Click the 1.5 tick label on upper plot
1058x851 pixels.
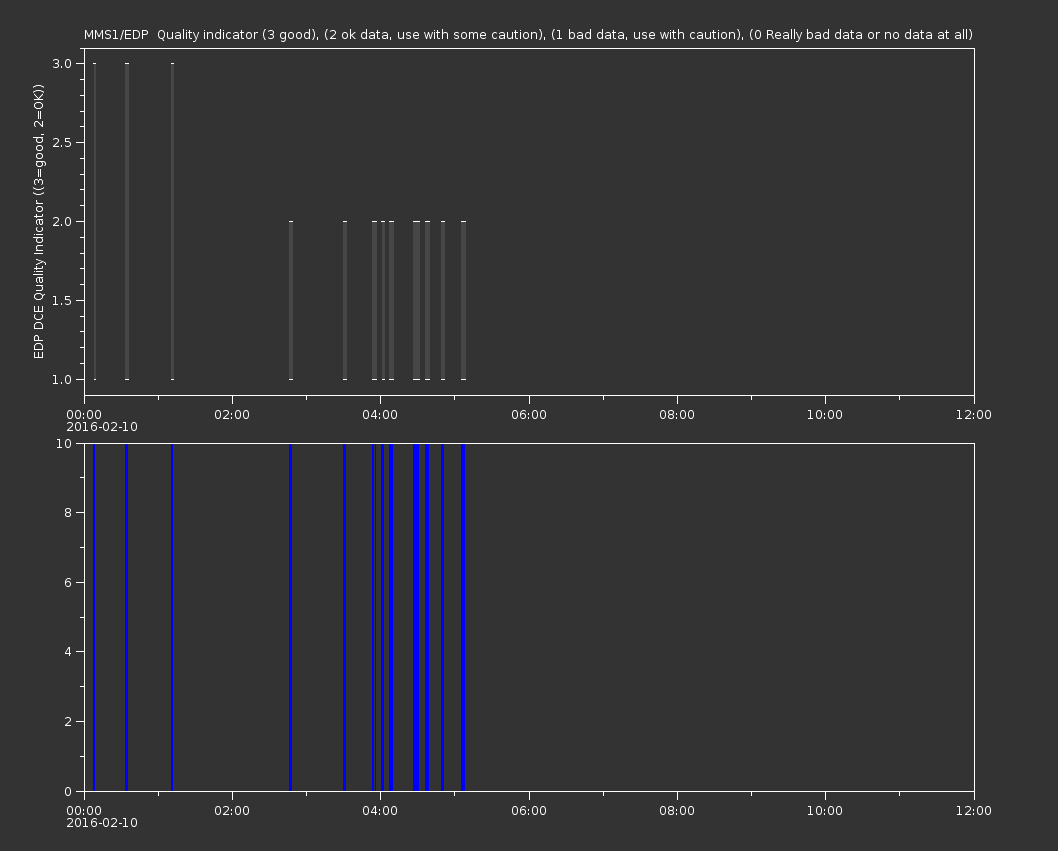62,300
